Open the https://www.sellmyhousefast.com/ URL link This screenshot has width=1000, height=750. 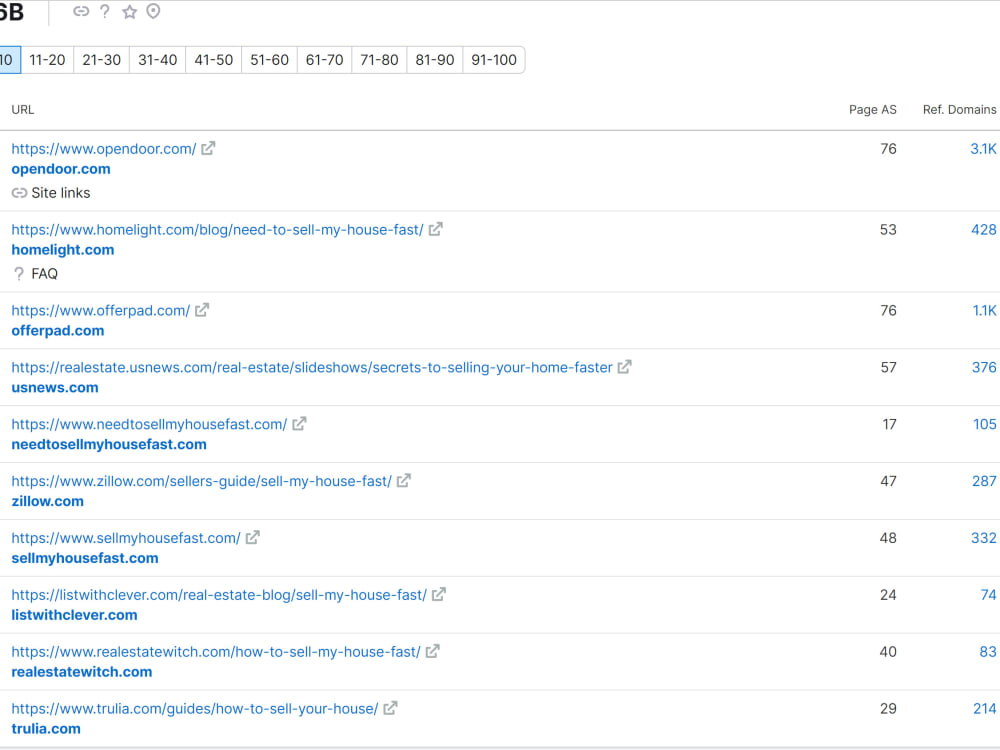(x=126, y=538)
